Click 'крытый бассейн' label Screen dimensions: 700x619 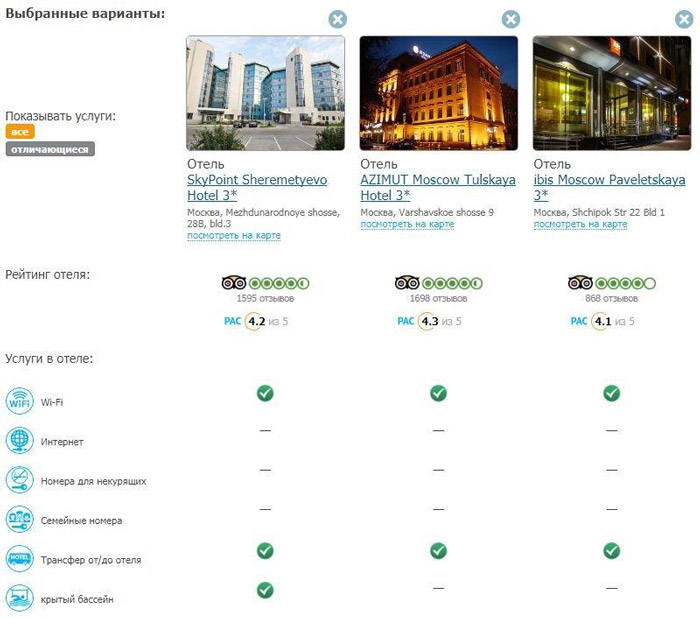point(77,599)
